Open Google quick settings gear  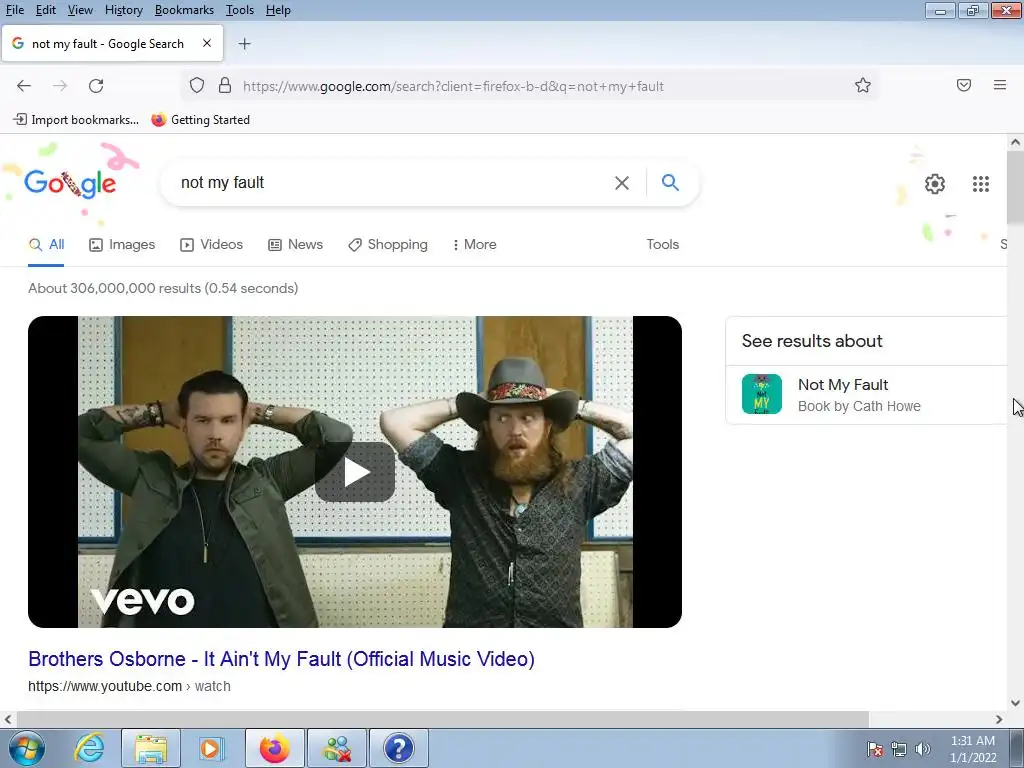coord(935,184)
